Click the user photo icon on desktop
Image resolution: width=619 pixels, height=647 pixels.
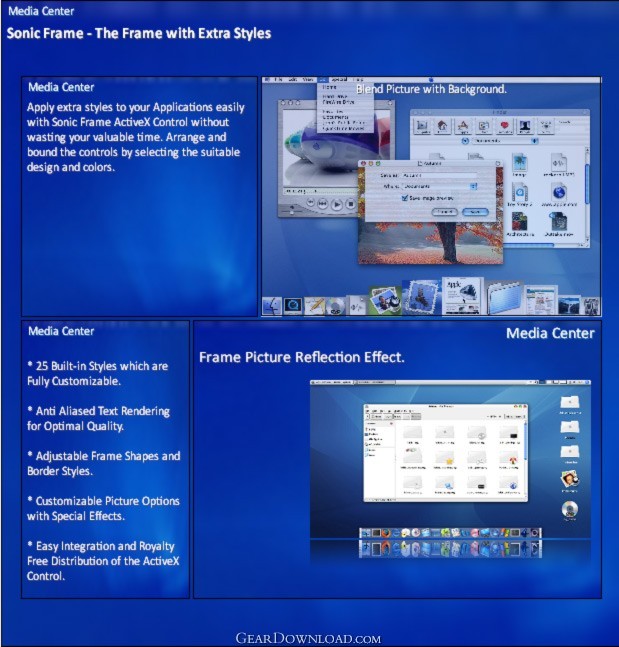(570, 481)
